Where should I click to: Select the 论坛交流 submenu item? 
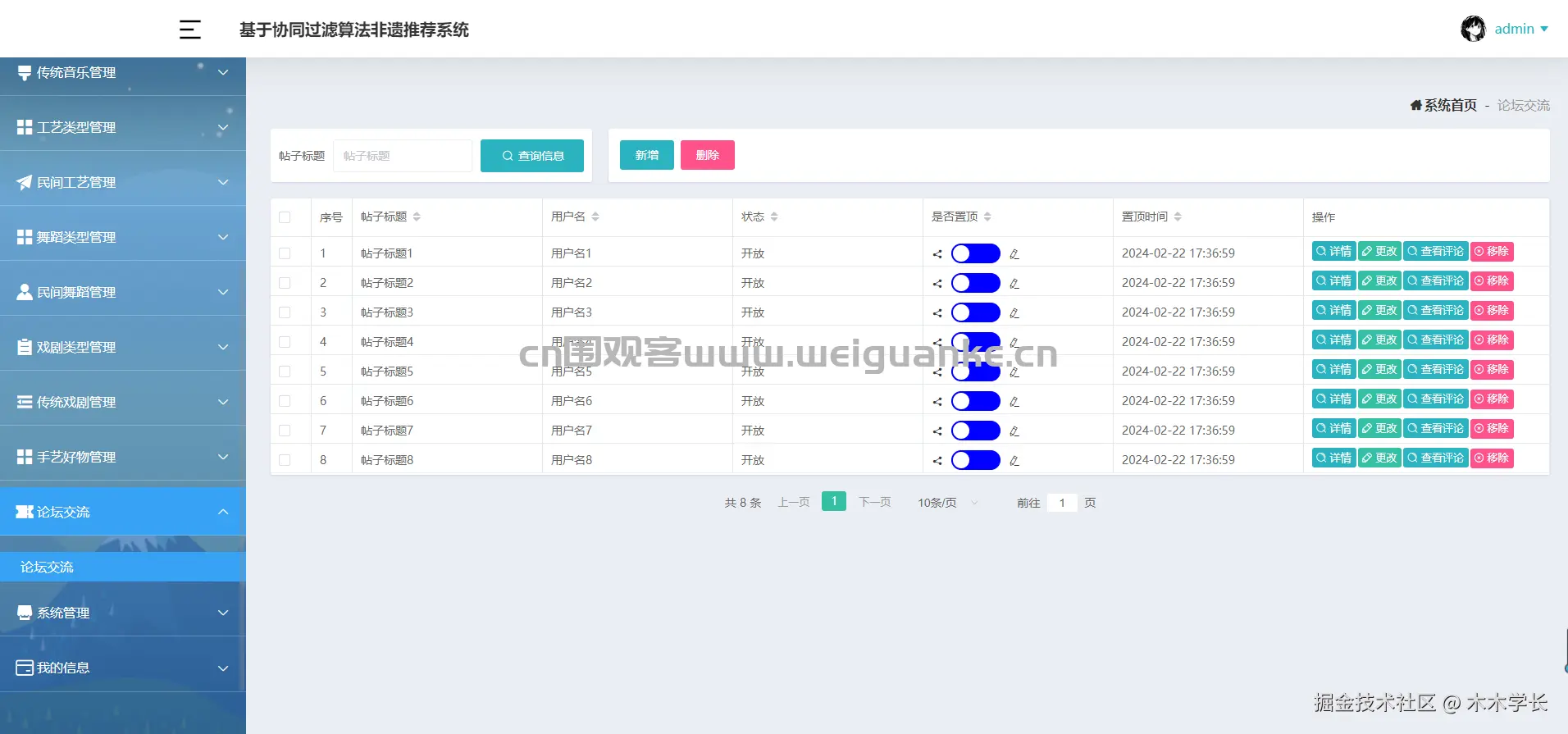123,567
